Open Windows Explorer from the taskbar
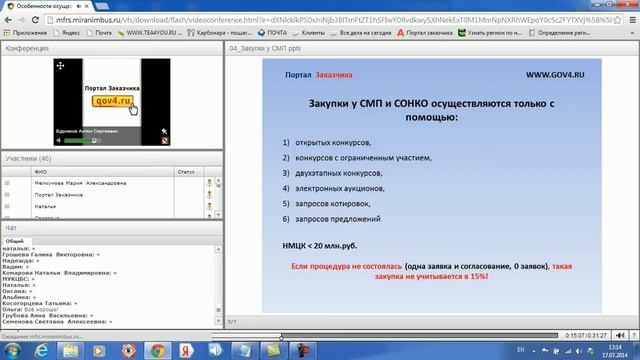The image size is (640, 360). 71,351
